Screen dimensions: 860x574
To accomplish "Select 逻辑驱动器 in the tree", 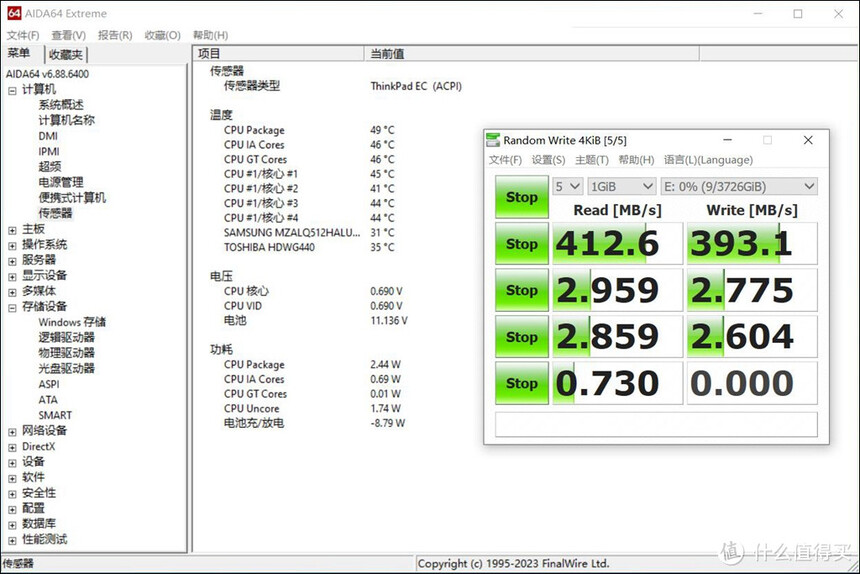I will (x=66, y=337).
